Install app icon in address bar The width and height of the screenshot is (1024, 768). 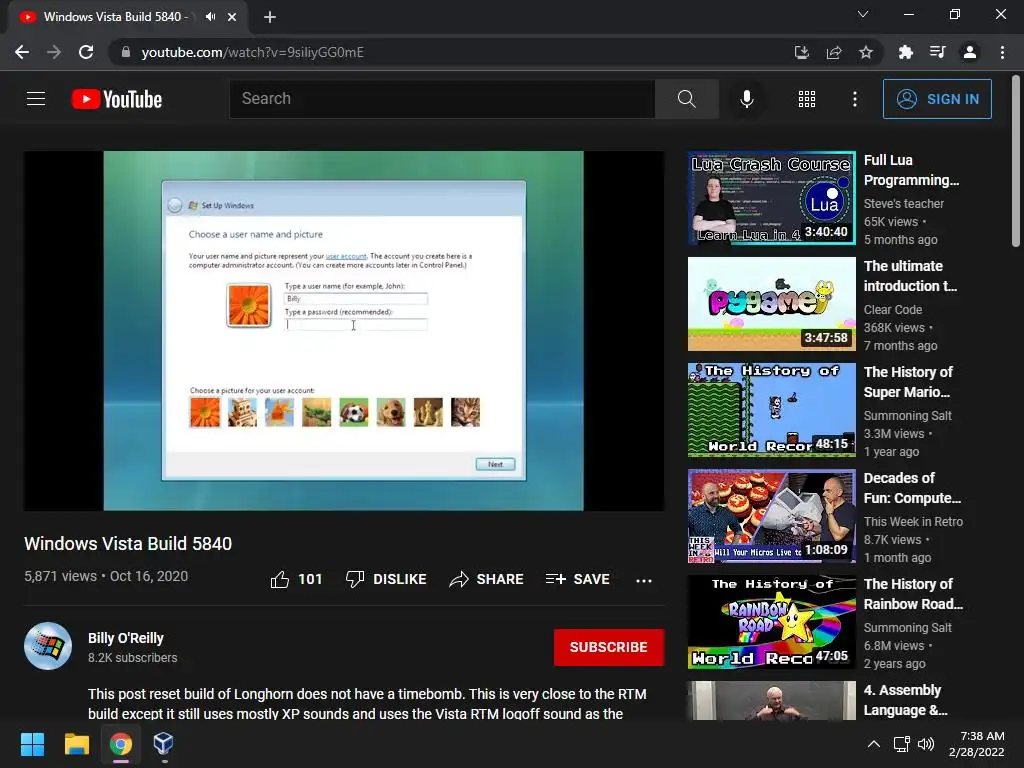tap(801, 52)
